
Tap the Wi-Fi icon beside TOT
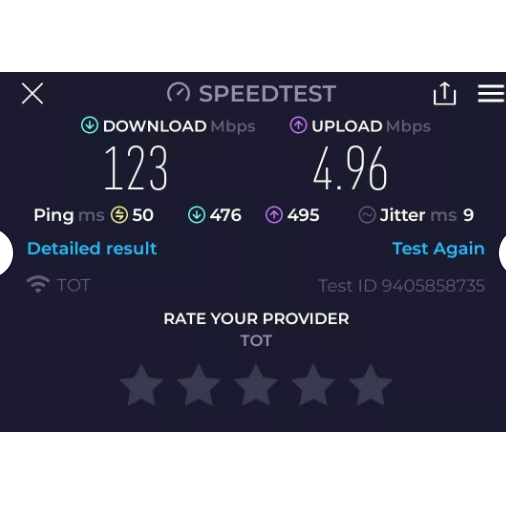click(38, 284)
